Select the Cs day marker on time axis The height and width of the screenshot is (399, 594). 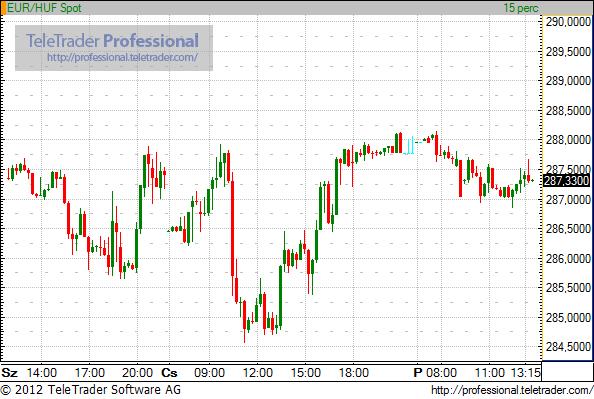point(169,373)
